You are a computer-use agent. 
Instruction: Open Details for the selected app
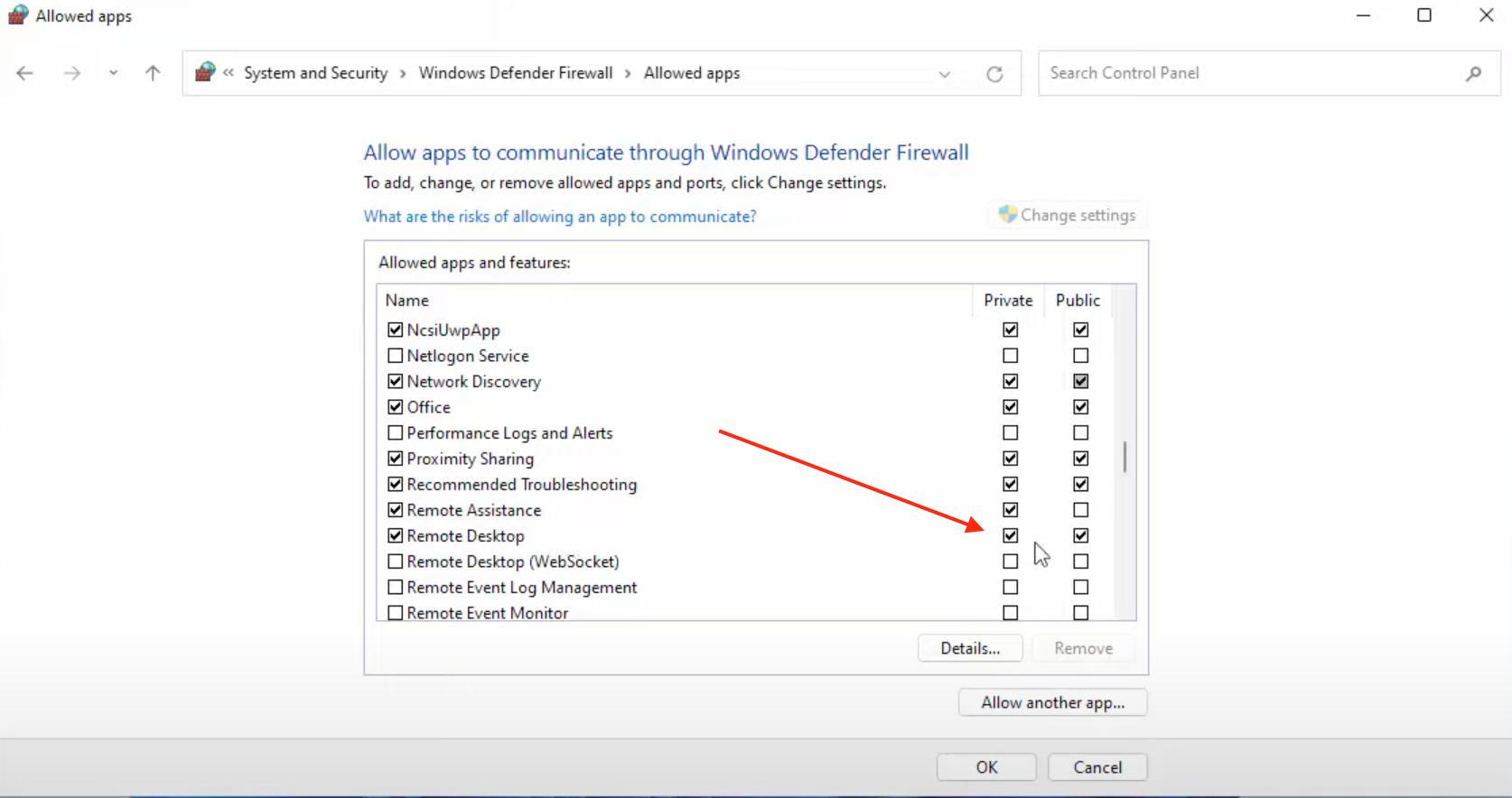(970, 648)
